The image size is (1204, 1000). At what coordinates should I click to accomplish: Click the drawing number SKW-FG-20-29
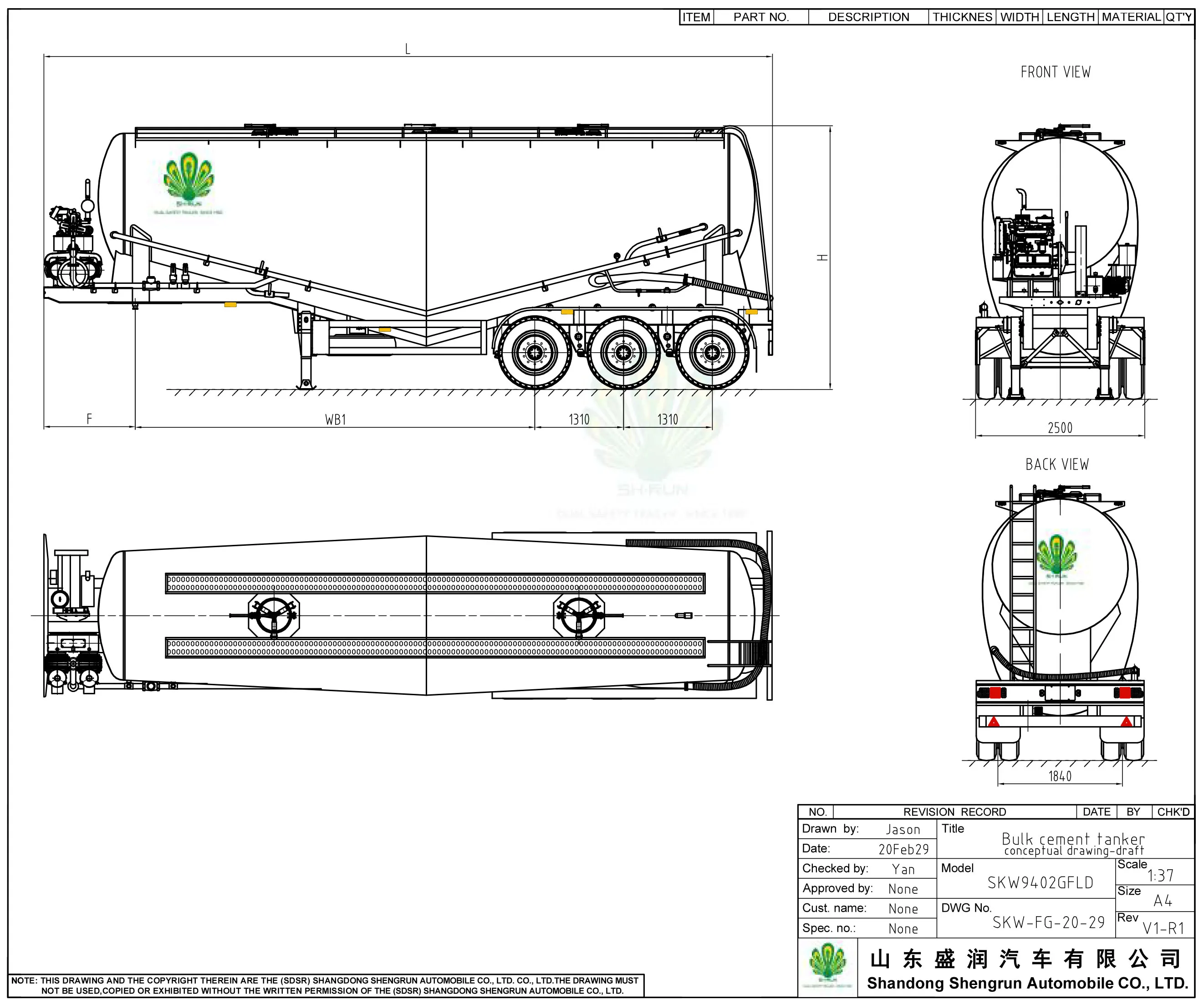click(x=1048, y=923)
